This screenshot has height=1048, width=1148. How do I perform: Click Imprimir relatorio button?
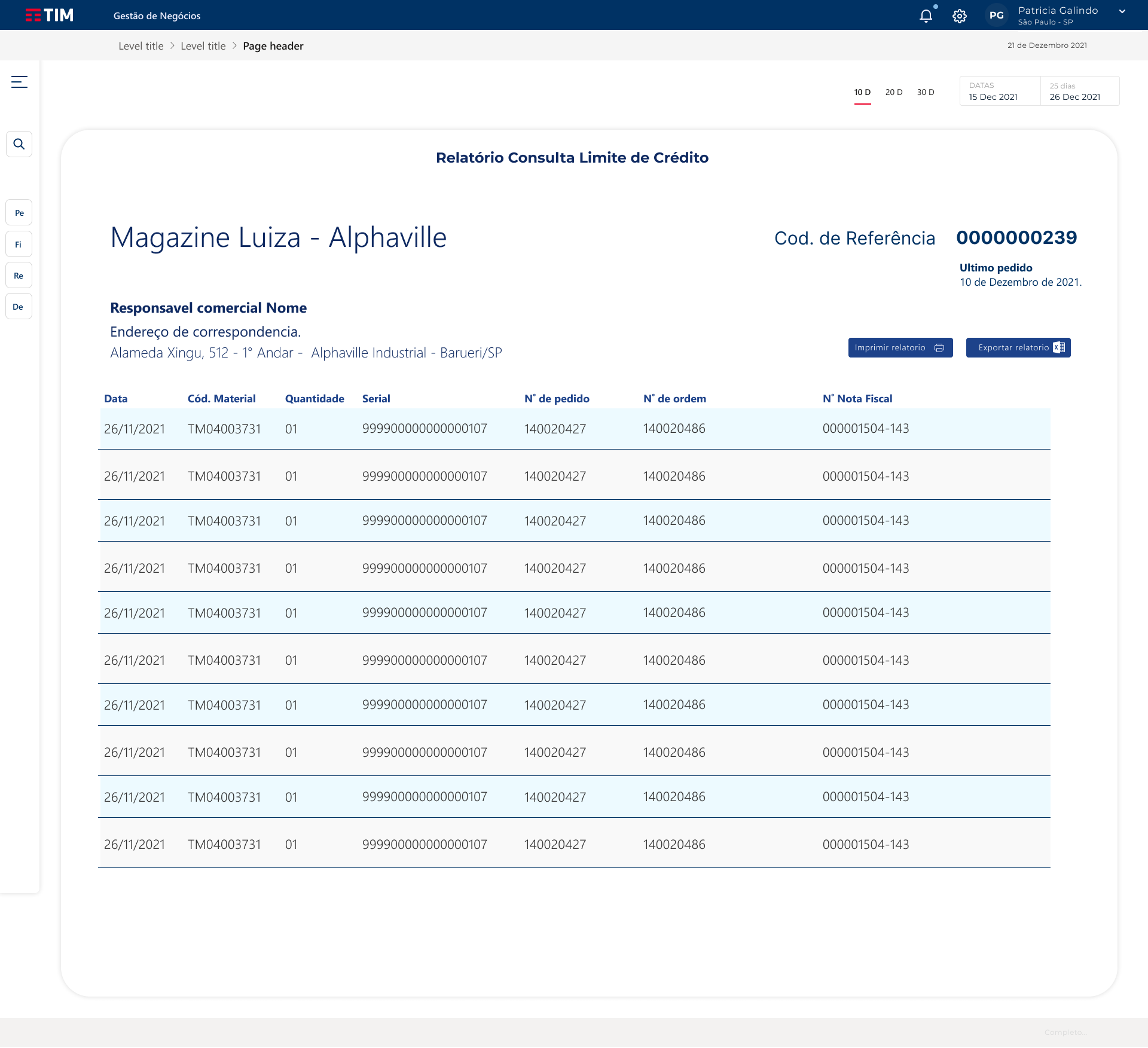(900, 347)
